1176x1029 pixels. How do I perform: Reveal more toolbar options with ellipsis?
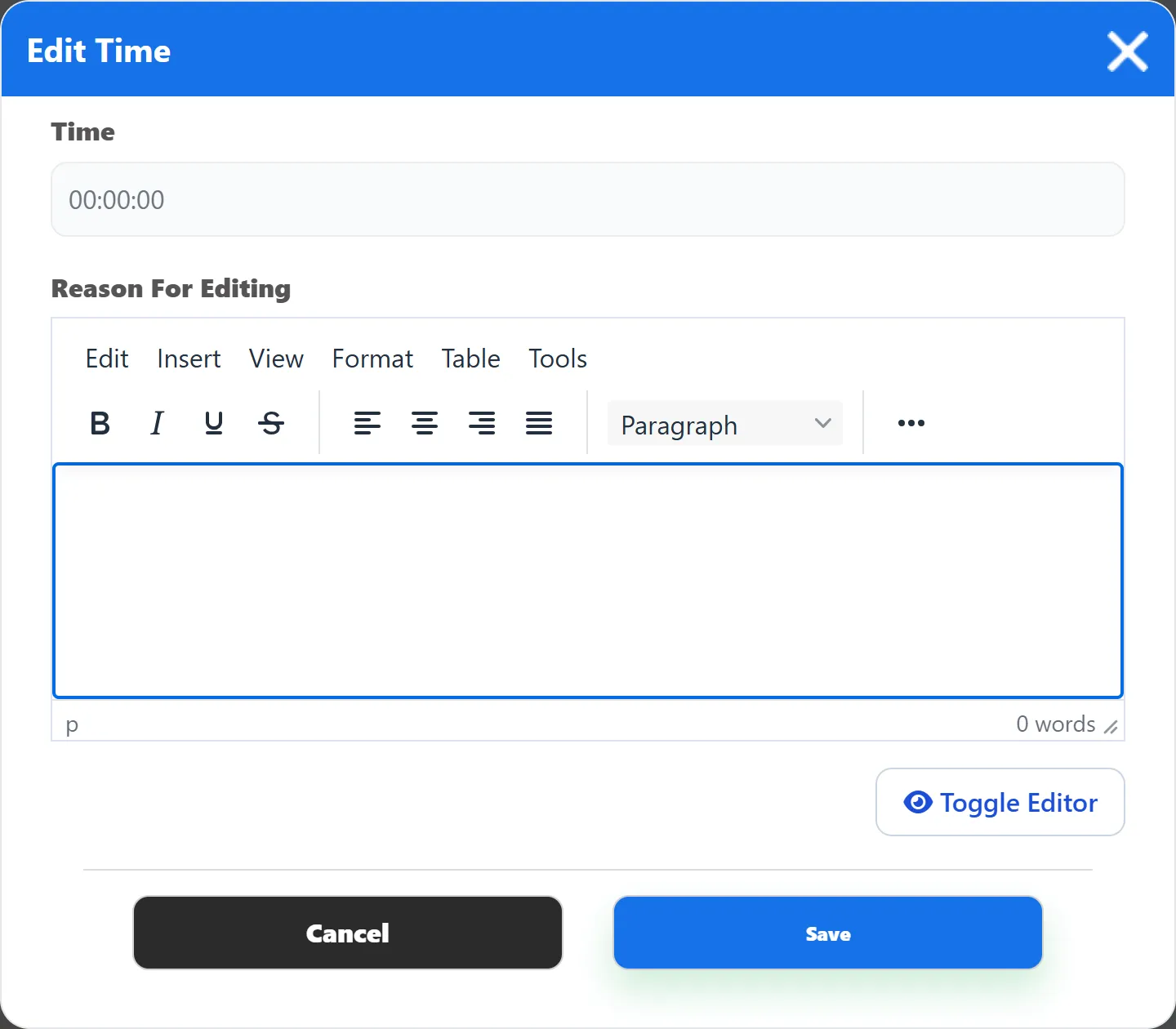pos(911,423)
